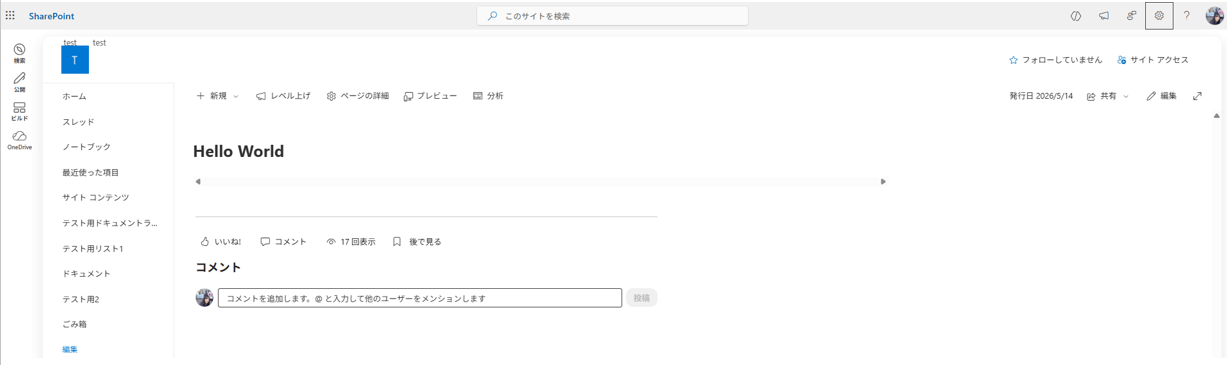
Task: Open the help question mark icon
Action: pos(1187,16)
